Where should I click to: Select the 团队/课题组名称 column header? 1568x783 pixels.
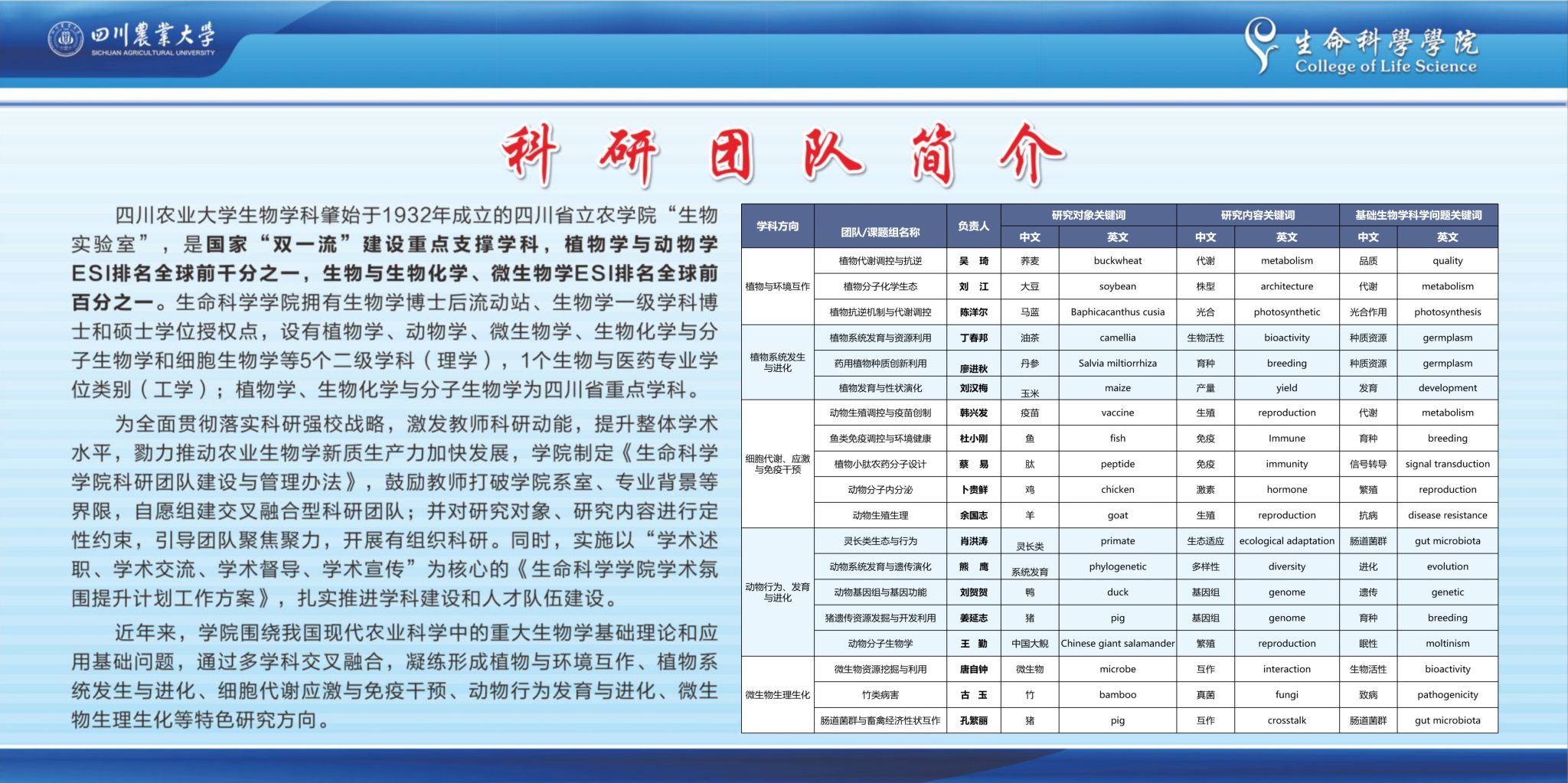pos(880,232)
